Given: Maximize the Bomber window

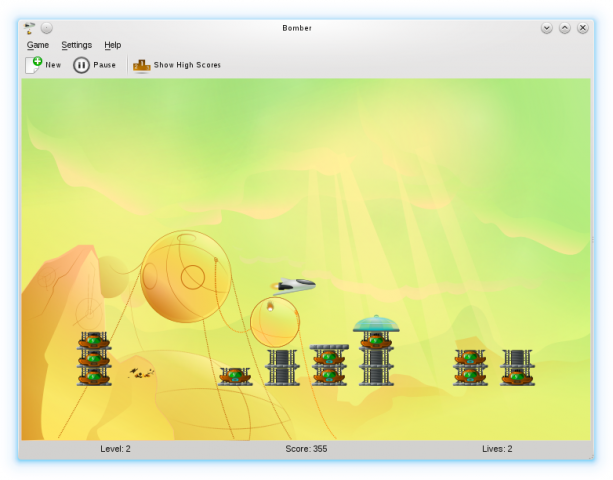Looking at the screenshot, I should pos(565,28).
